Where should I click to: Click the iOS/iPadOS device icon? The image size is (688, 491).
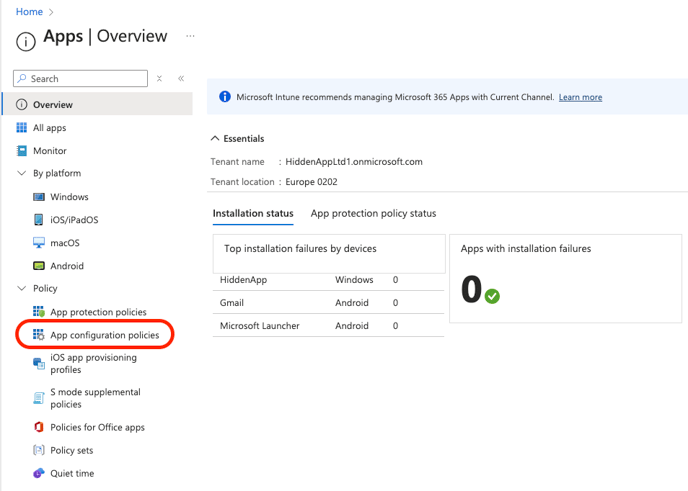39,219
